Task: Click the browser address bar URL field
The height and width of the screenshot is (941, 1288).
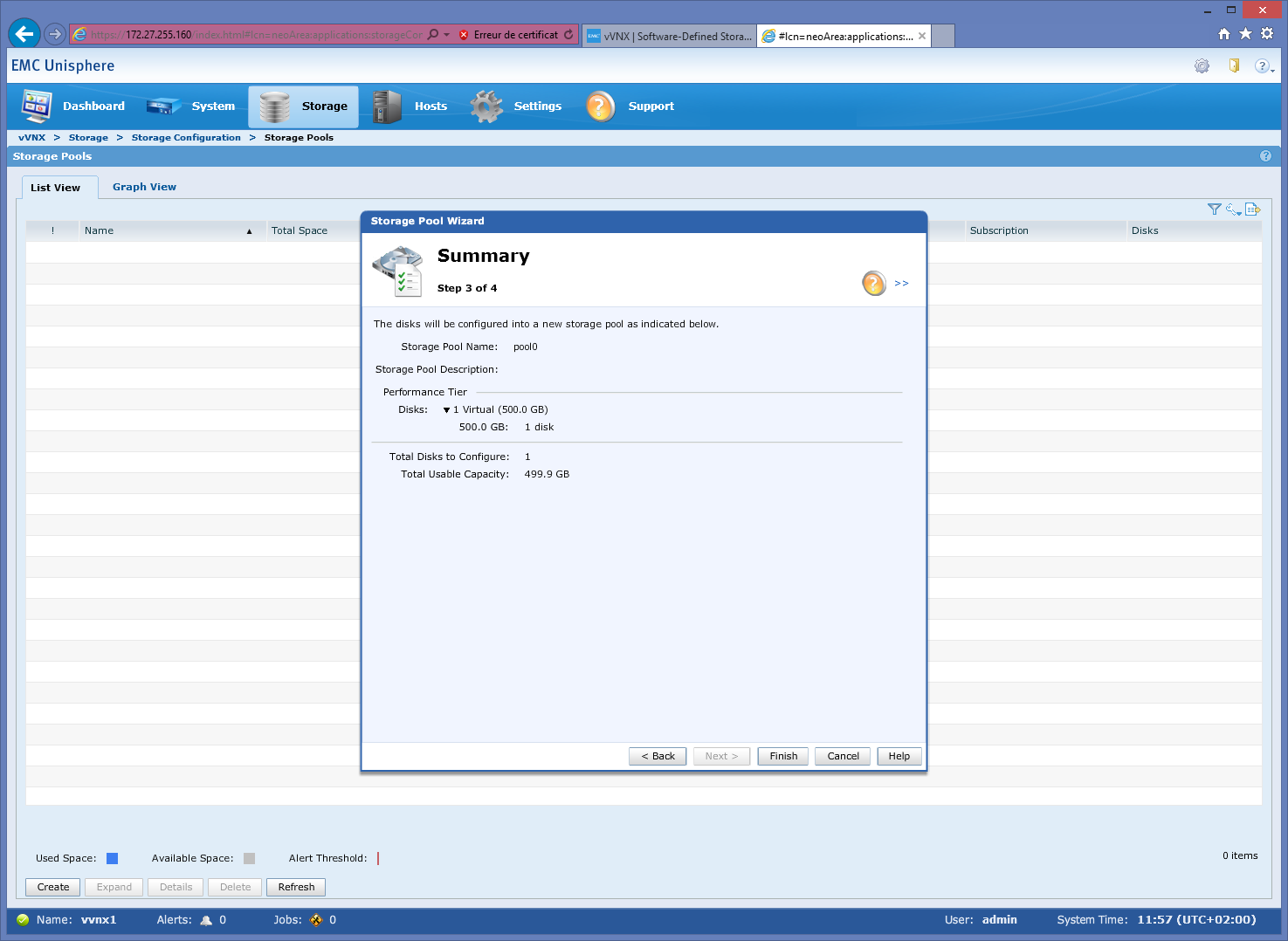Action: point(255,35)
